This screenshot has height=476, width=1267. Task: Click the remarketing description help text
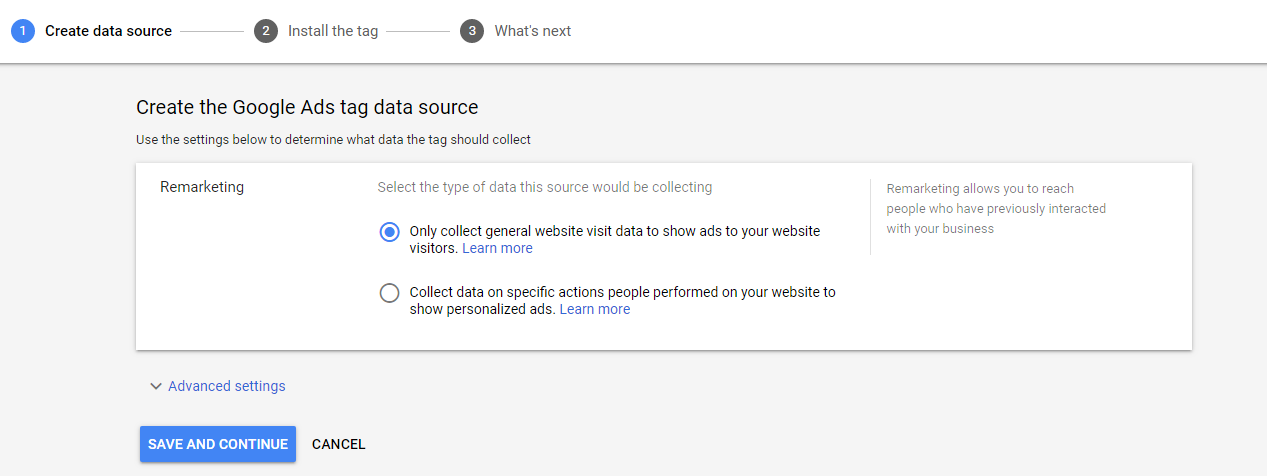point(996,208)
